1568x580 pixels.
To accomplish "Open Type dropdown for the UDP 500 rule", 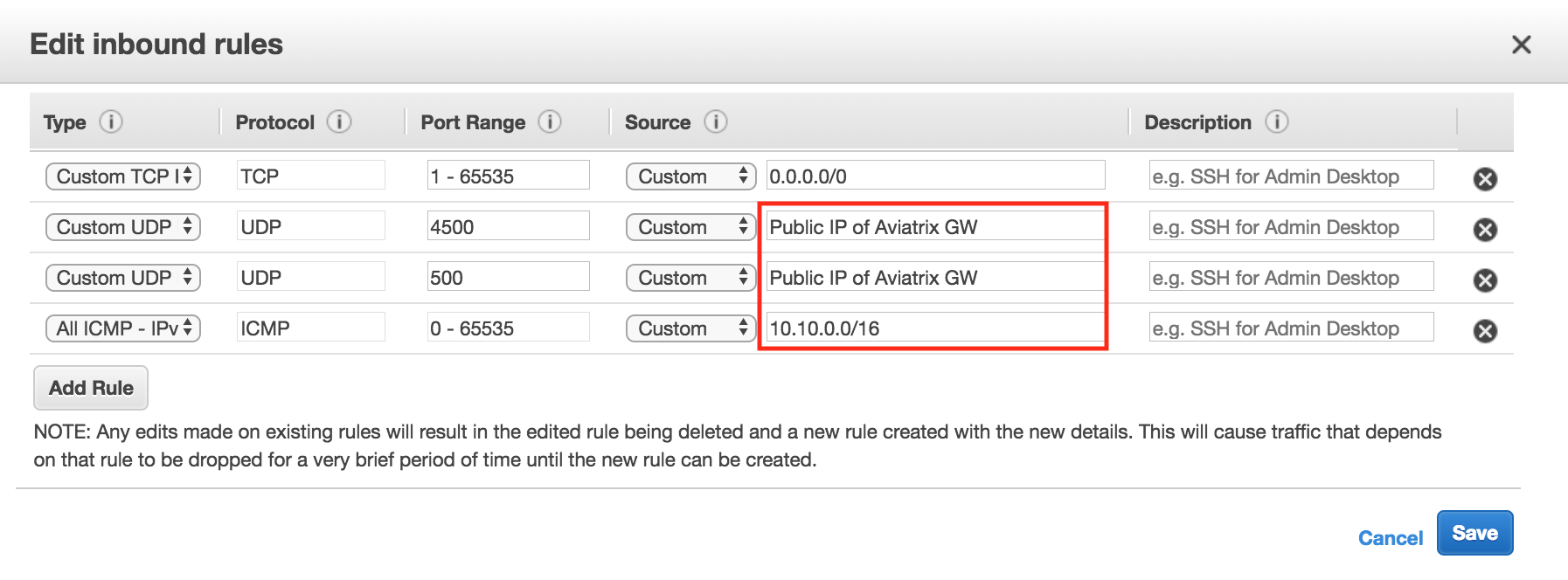I will (123, 278).
